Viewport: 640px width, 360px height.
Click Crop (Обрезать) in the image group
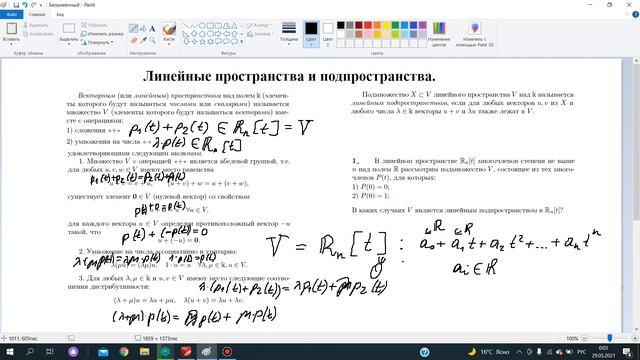click(x=94, y=25)
